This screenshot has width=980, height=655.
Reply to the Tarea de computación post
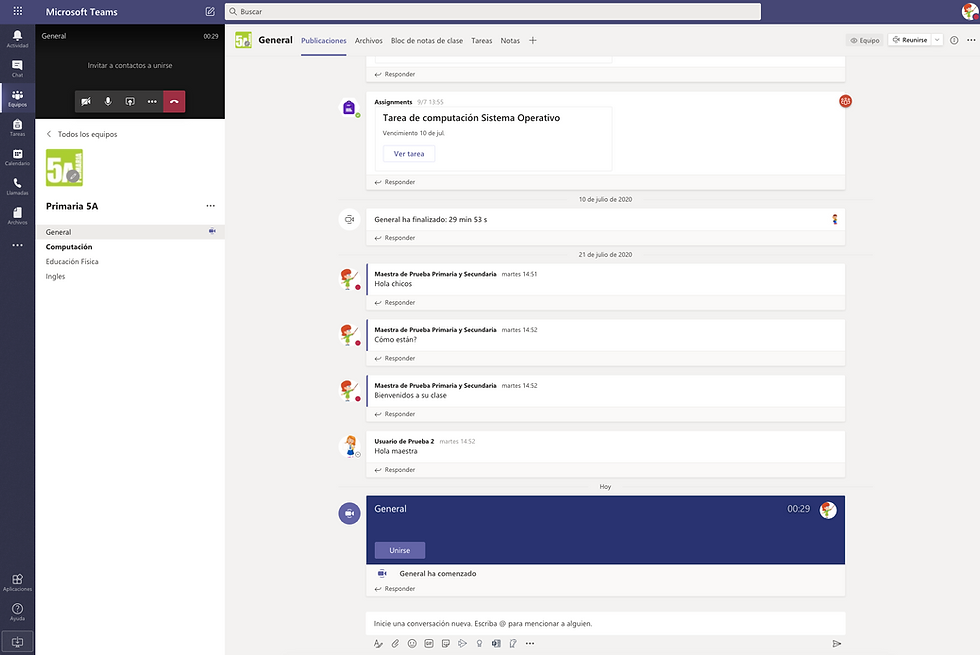(395, 182)
